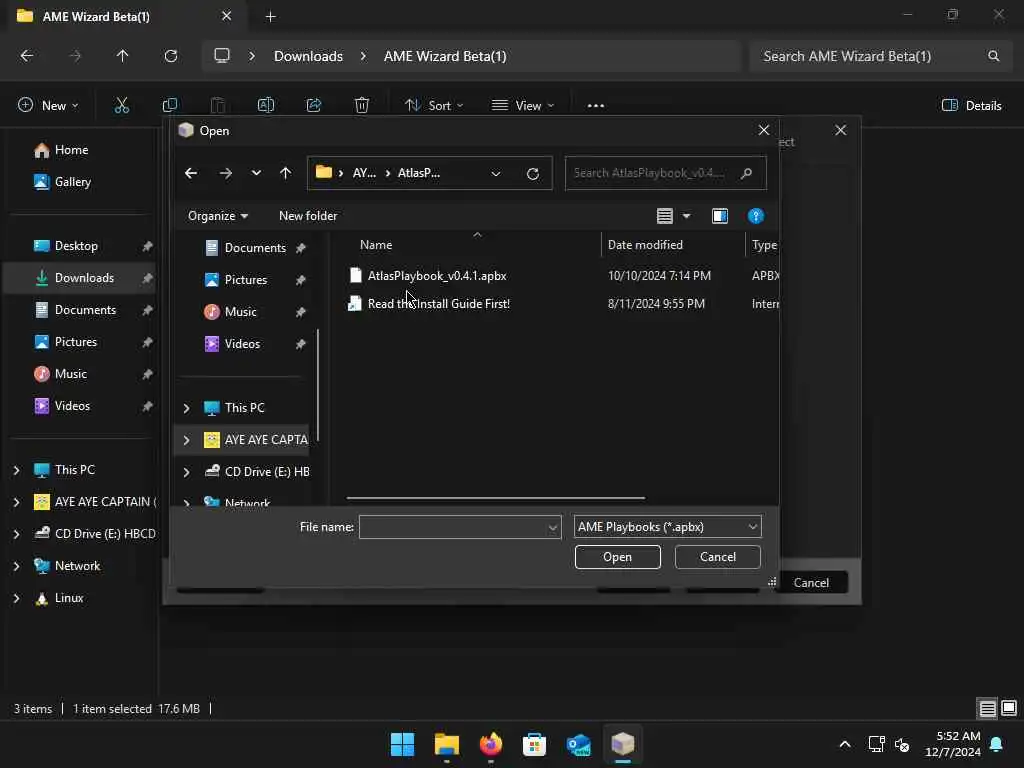The width and height of the screenshot is (1024, 768).
Task: Click the notification bell in taskbar
Action: click(x=997, y=744)
